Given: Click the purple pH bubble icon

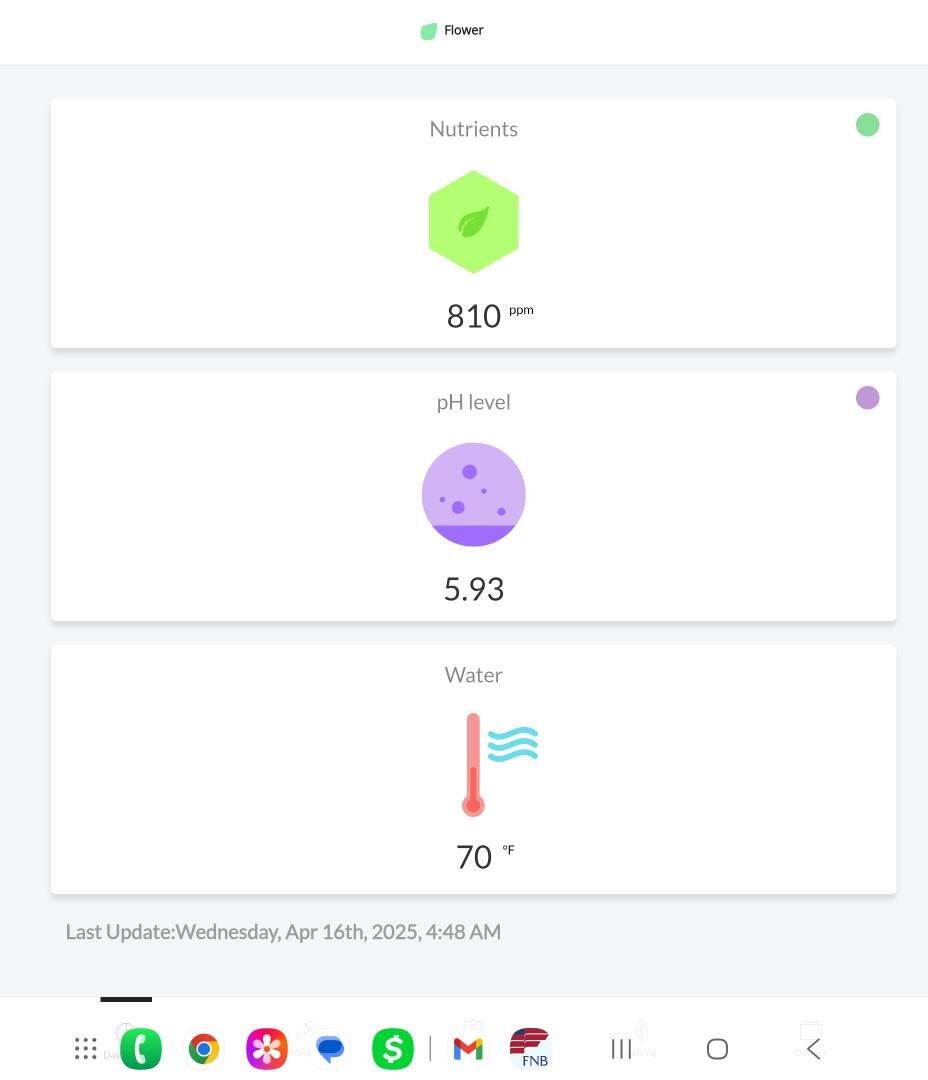Looking at the screenshot, I should tap(473, 494).
